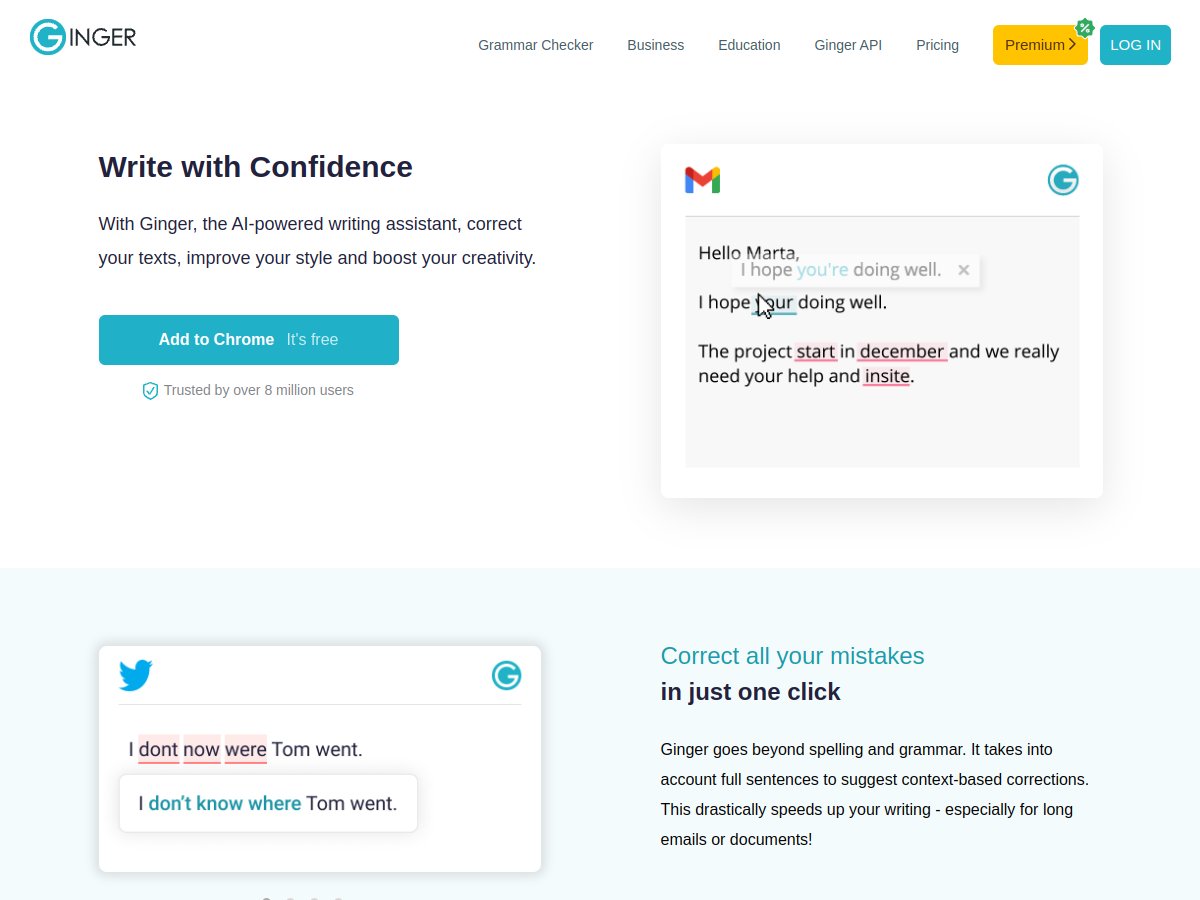Click "Trusted by over 8 million users" text
The height and width of the screenshot is (900, 1200).
[x=259, y=390]
